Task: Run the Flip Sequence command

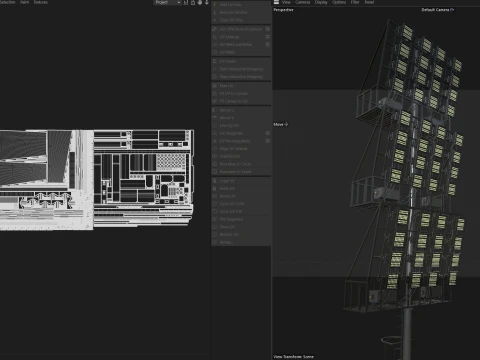Action: click(x=241, y=219)
